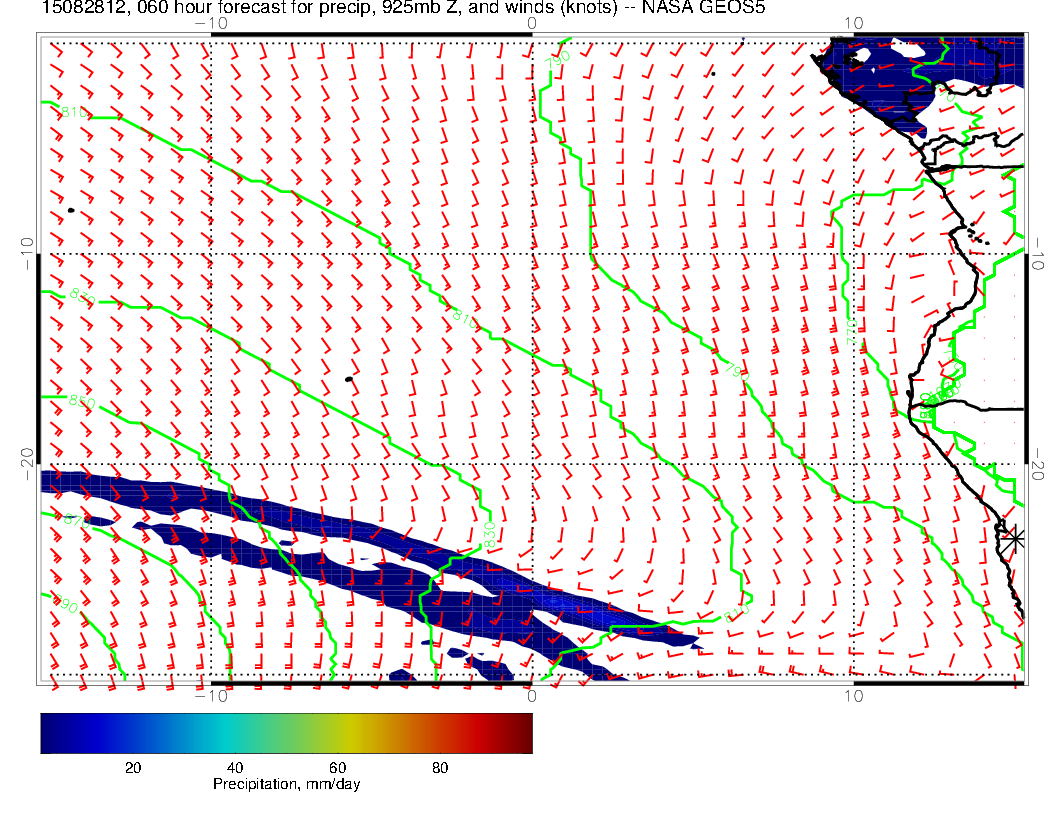Viewport: 1056px width, 816px height.
Task: Click the black asterisk marker on the coastline
Action: click(x=1015, y=538)
